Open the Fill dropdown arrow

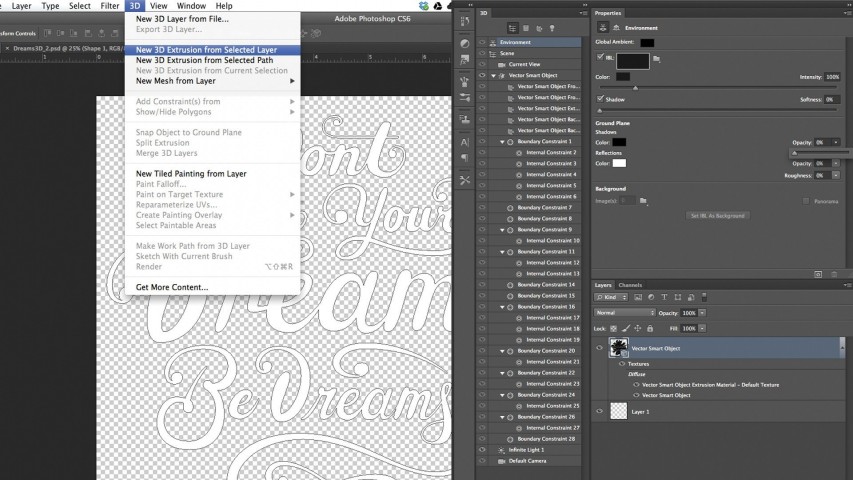pyautogui.click(x=702, y=329)
